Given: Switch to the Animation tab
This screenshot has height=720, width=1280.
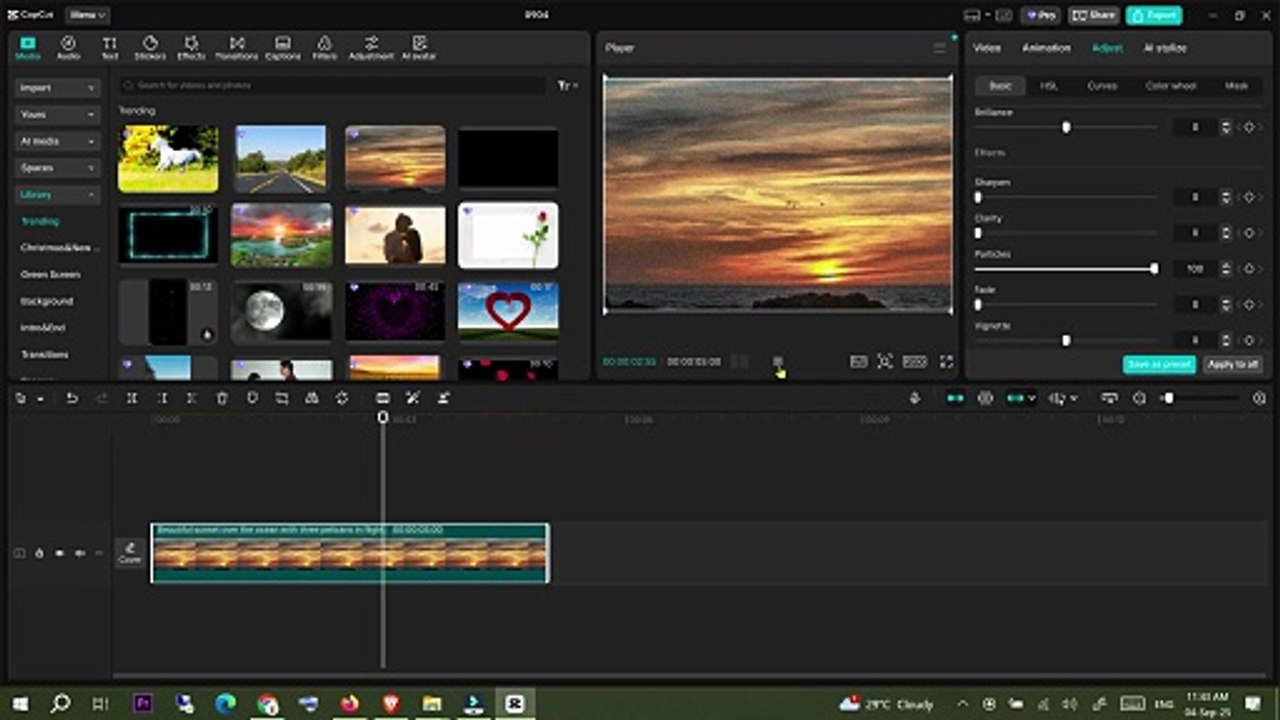Looking at the screenshot, I should (1046, 48).
